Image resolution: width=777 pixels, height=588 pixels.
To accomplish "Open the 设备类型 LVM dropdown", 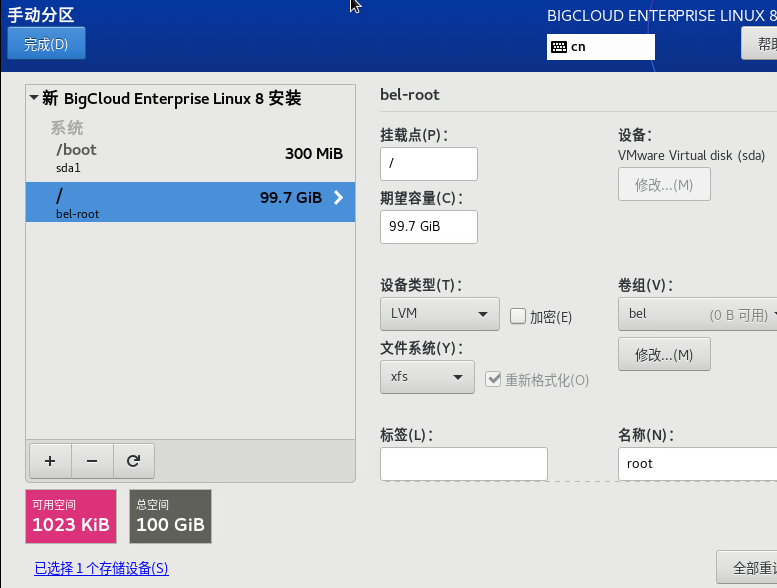I will point(440,314).
